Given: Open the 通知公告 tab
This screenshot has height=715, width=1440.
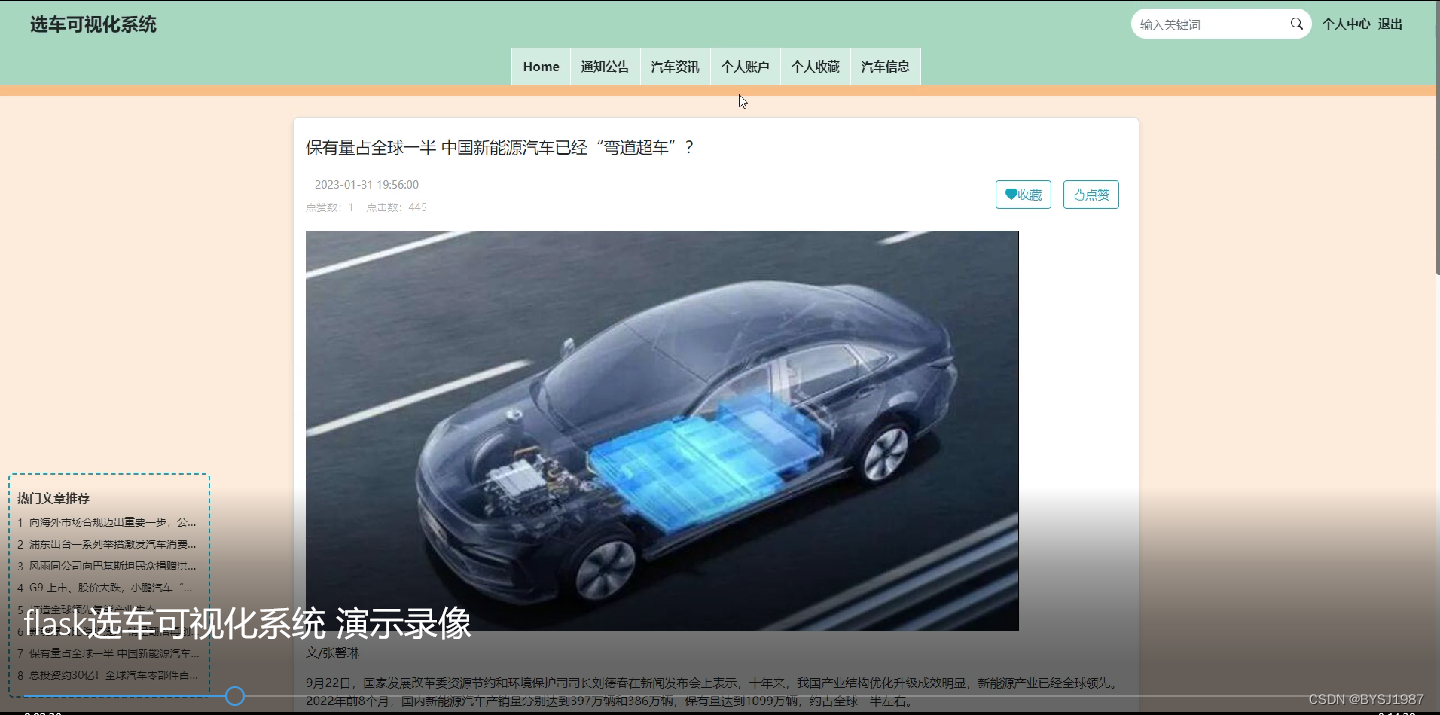Looking at the screenshot, I should coord(605,67).
